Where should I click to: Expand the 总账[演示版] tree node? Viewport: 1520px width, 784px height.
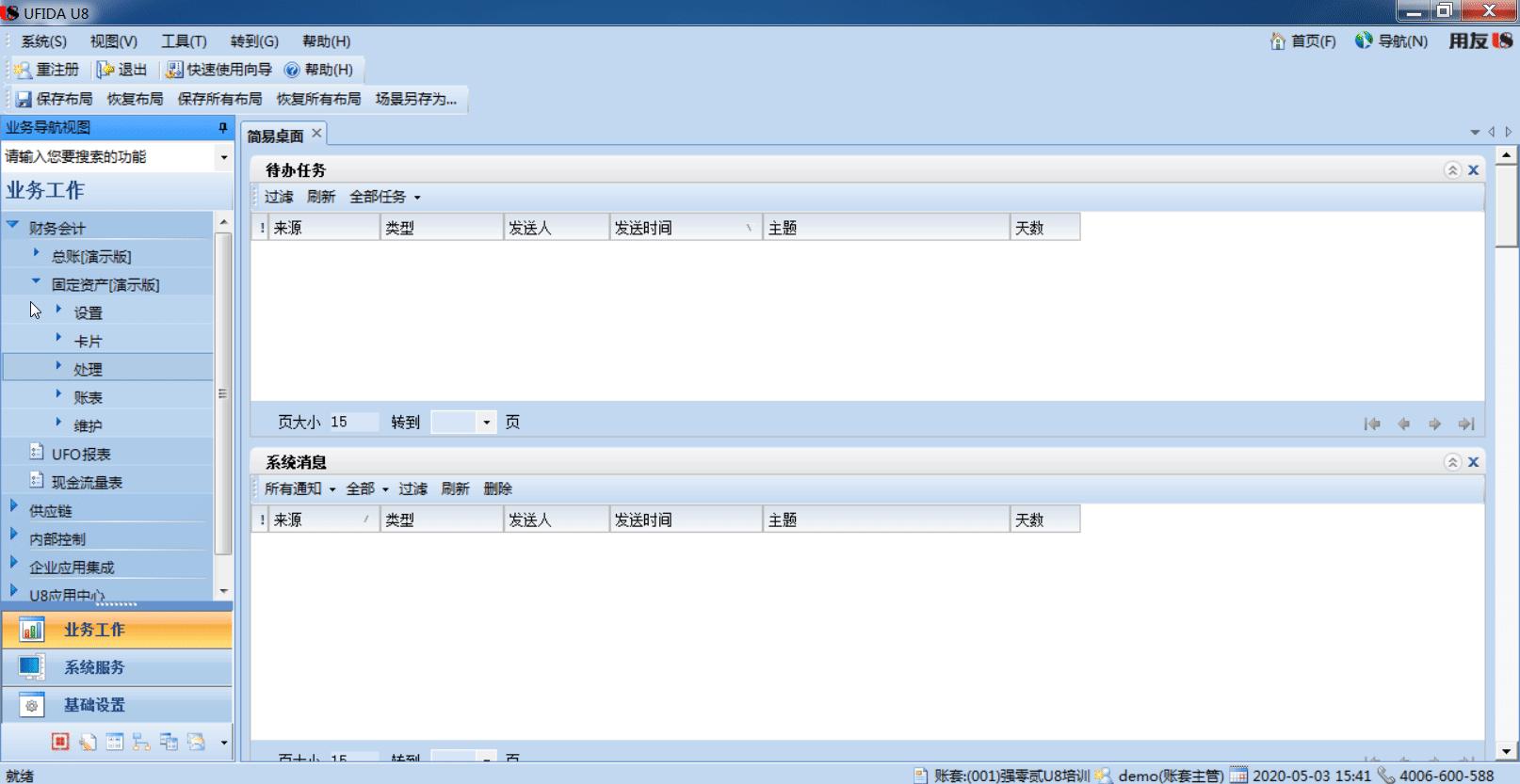click(x=36, y=253)
